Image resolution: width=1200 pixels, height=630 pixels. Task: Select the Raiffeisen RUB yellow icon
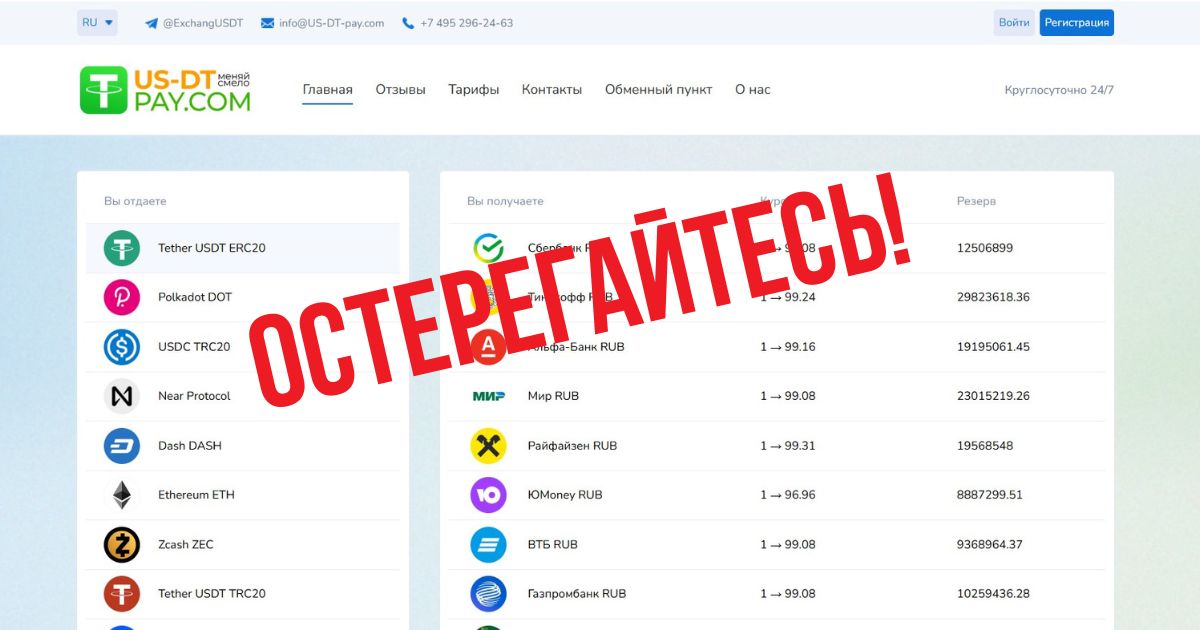(x=489, y=446)
